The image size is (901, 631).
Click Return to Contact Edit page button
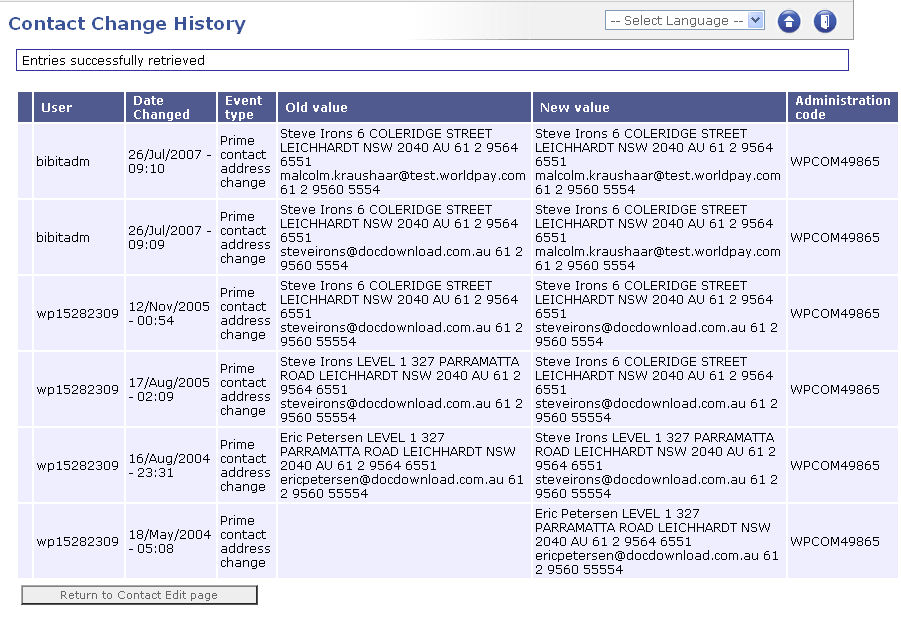coord(139,595)
